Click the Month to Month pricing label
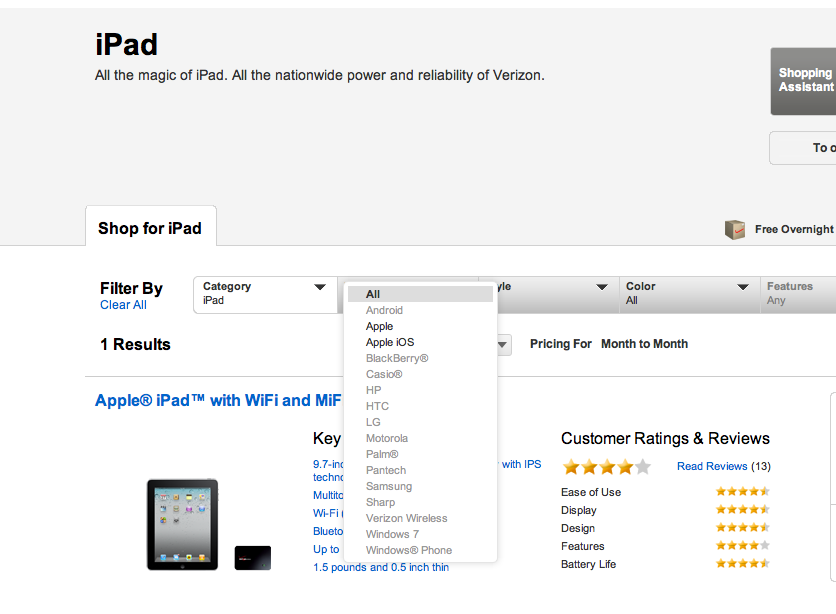This screenshot has width=836, height=614. tap(644, 344)
